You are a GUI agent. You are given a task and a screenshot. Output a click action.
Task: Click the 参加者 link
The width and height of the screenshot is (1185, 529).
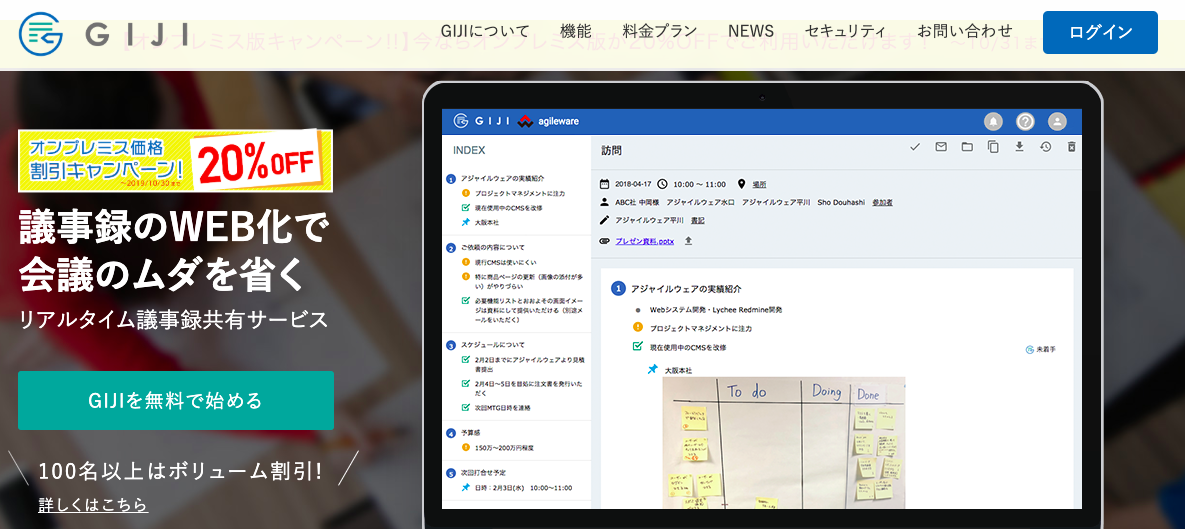coord(882,203)
